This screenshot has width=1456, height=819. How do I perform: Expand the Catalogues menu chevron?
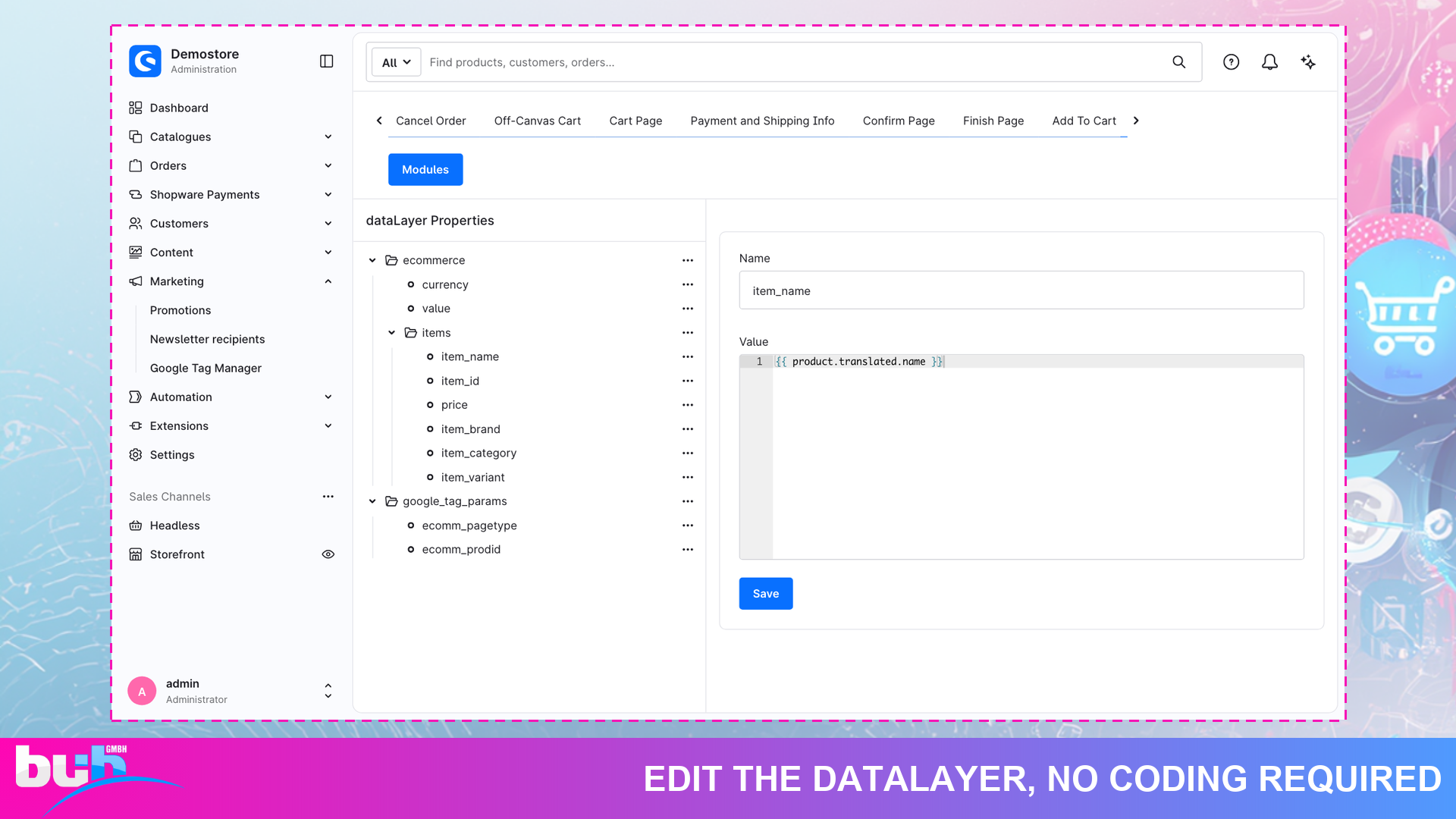point(328,136)
